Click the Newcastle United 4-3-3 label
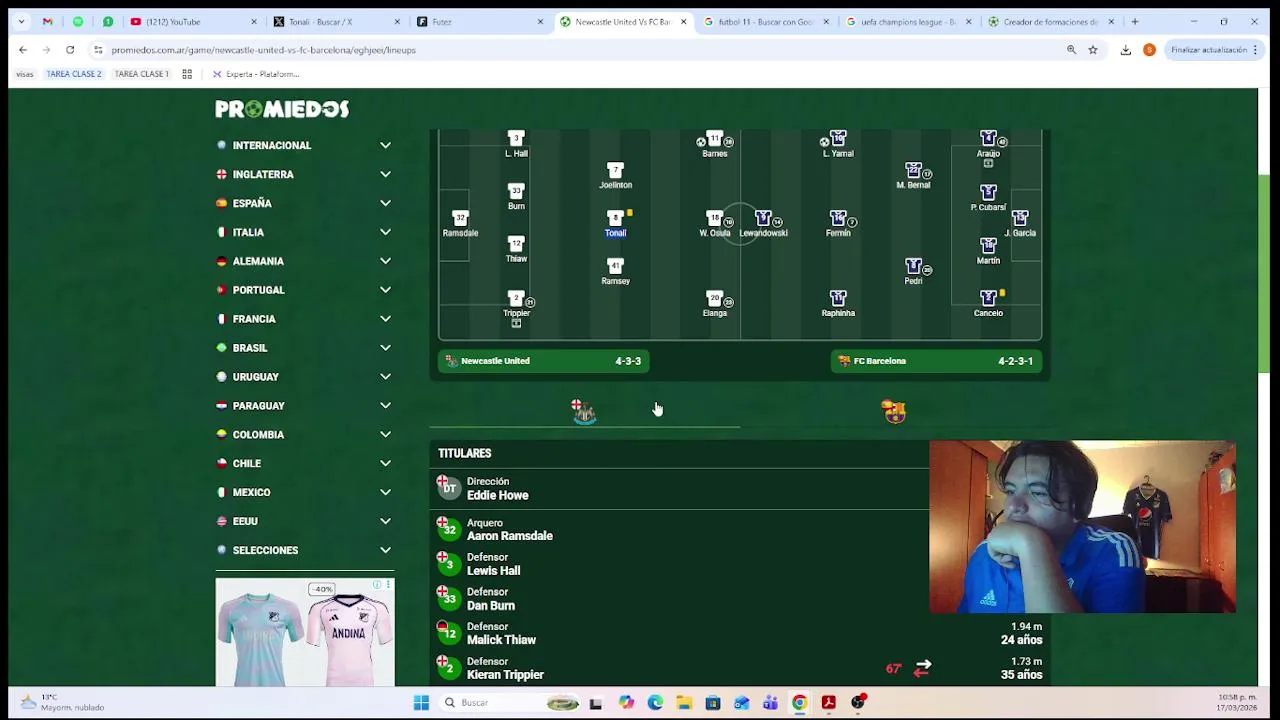The image size is (1280, 720). [544, 361]
